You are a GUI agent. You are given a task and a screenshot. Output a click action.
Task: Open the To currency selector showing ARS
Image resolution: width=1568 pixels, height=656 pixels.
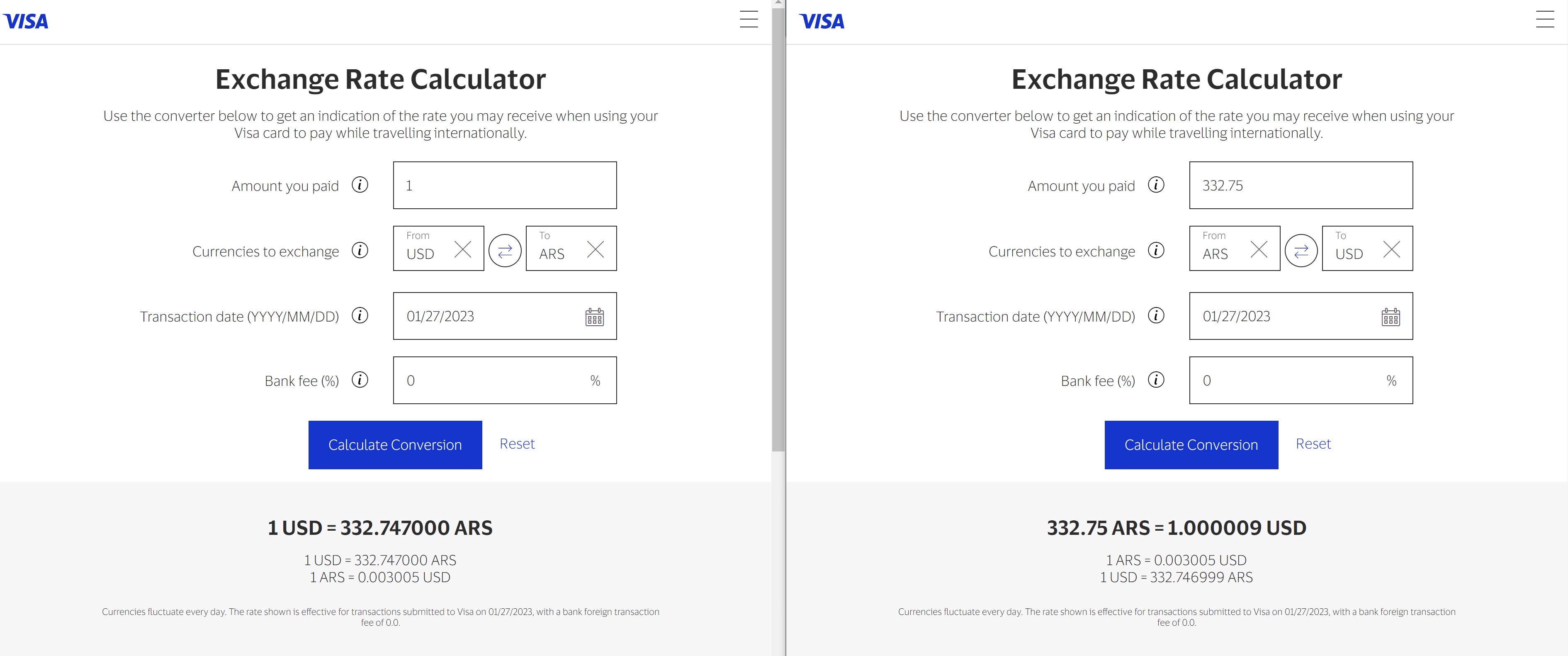coord(553,254)
